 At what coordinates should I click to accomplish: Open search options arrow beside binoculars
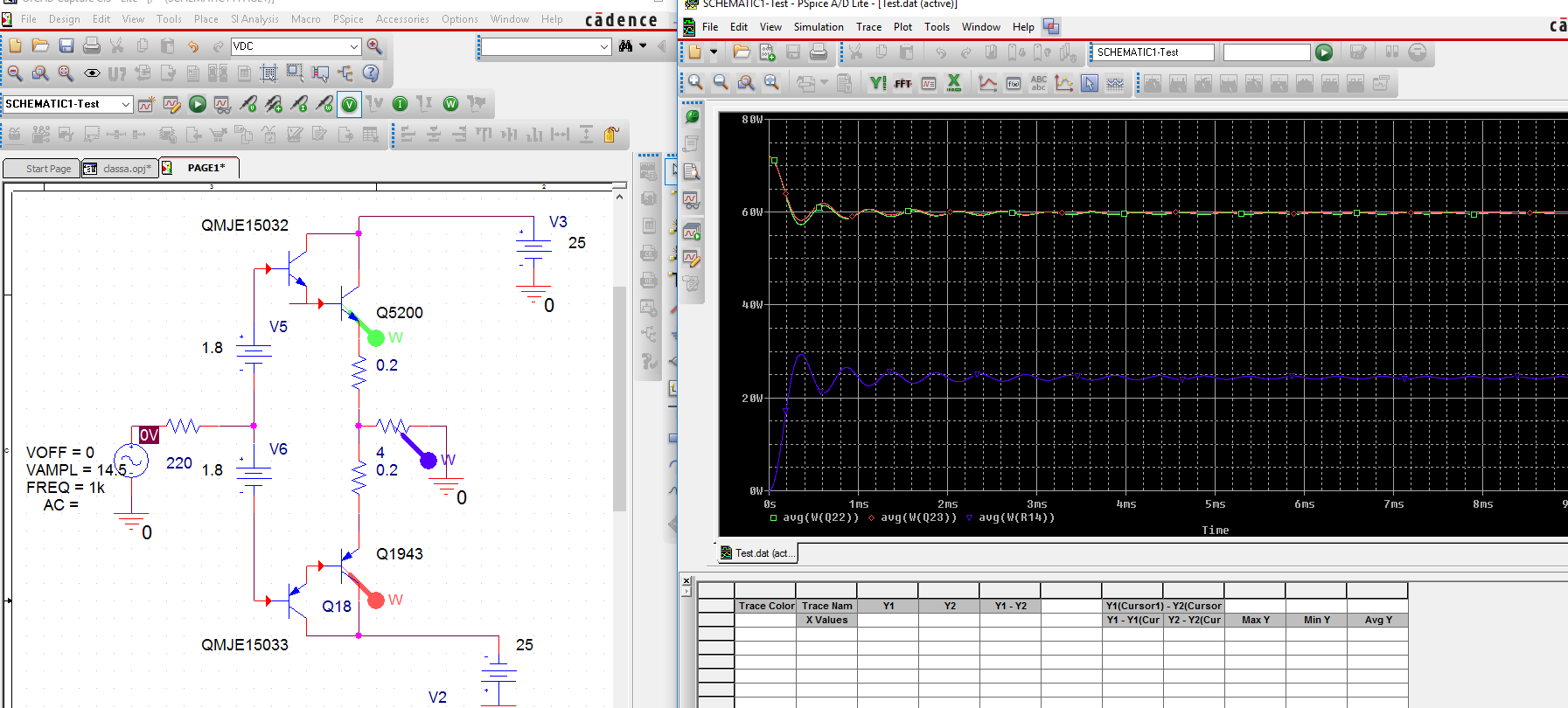[x=644, y=45]
